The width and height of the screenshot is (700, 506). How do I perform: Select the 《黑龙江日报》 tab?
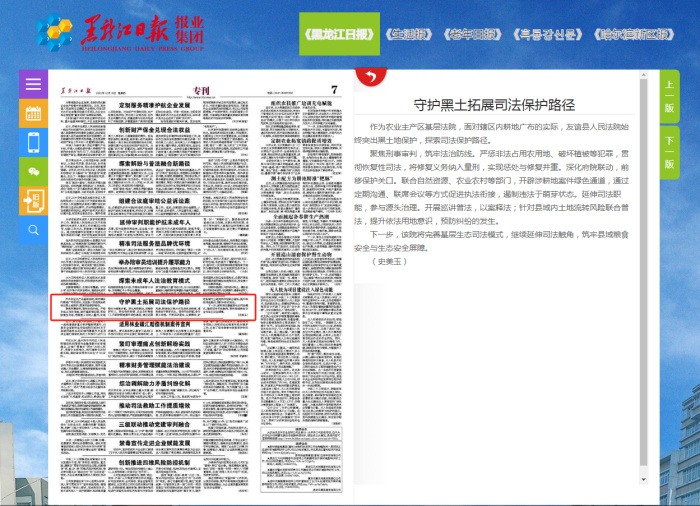click(338, 33)
